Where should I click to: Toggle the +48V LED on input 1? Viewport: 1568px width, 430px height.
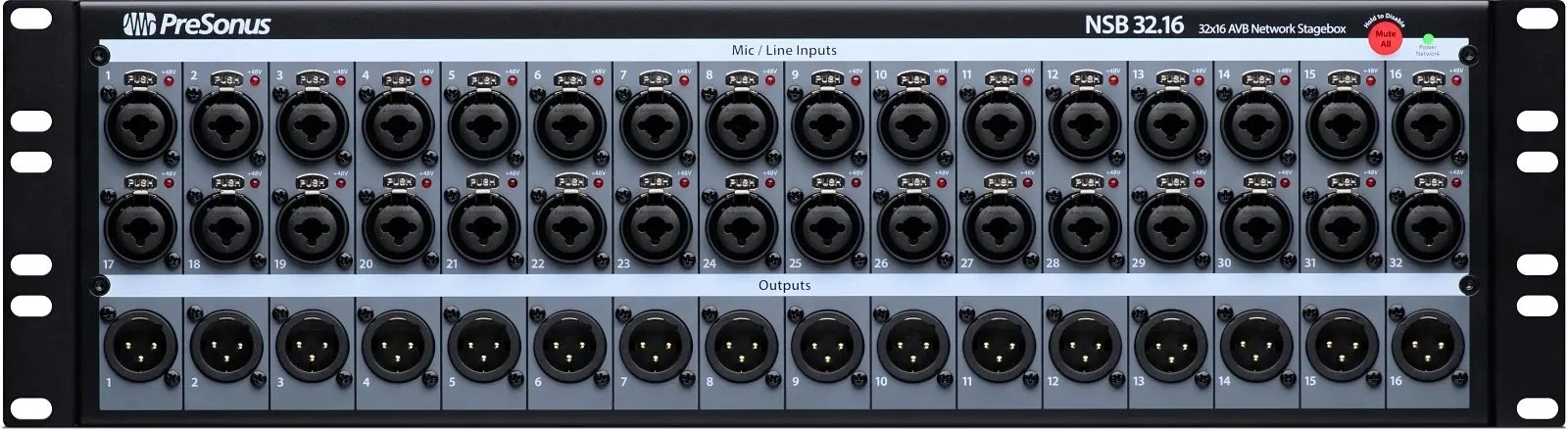[169, 80]
